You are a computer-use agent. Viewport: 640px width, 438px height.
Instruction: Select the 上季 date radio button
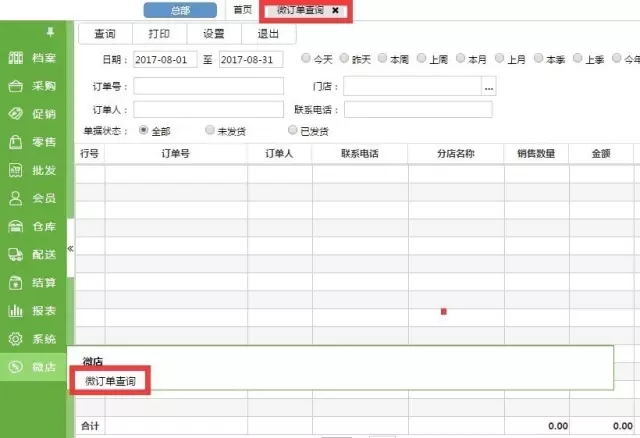(578, 58)
